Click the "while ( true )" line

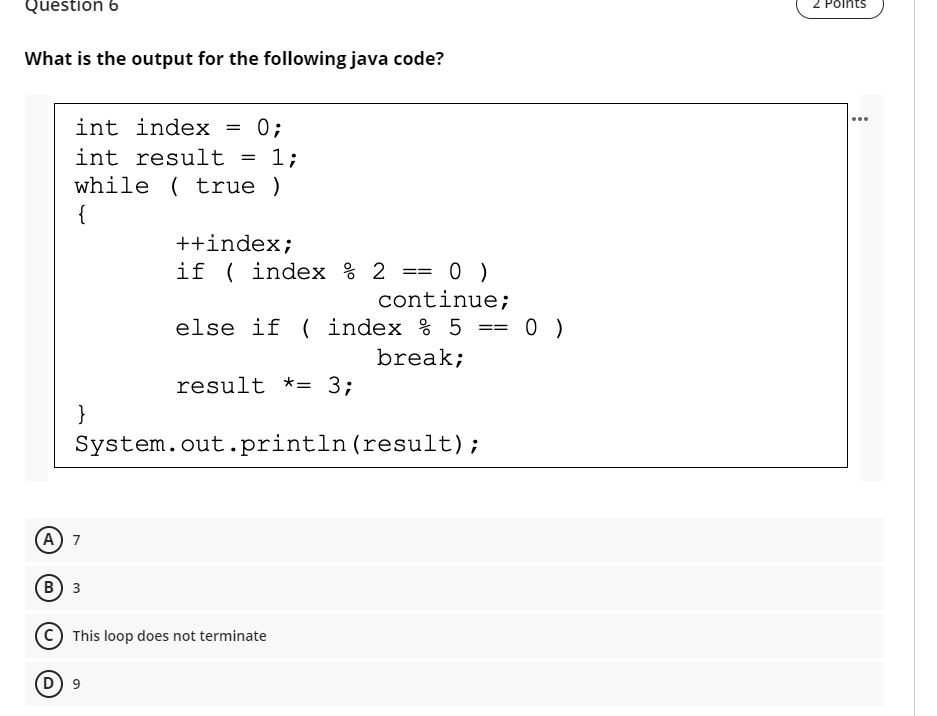pyautogui.click(x=177, y=185)
